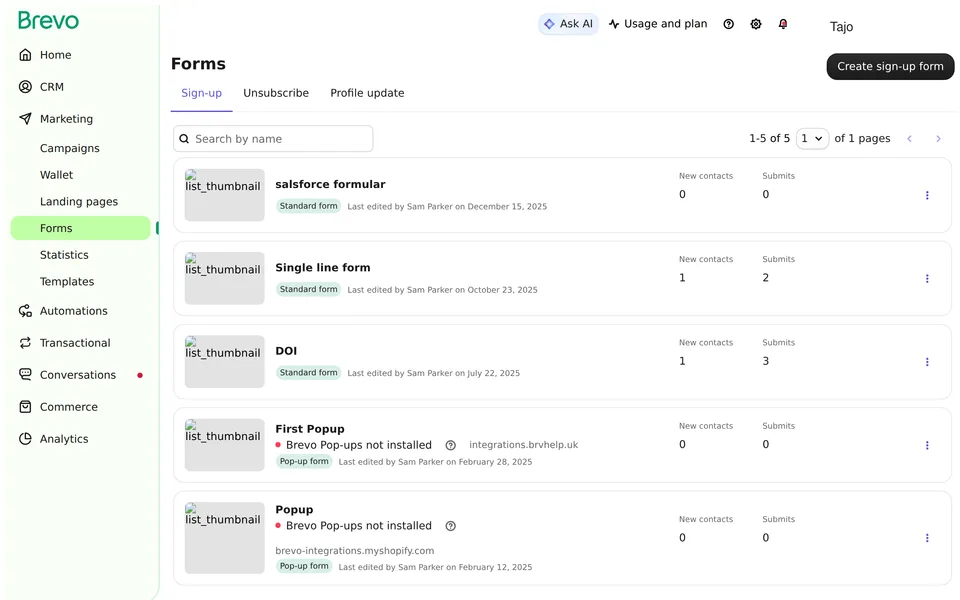
Task: Open three-dot menu for First Popup
Action: (927, 445)
